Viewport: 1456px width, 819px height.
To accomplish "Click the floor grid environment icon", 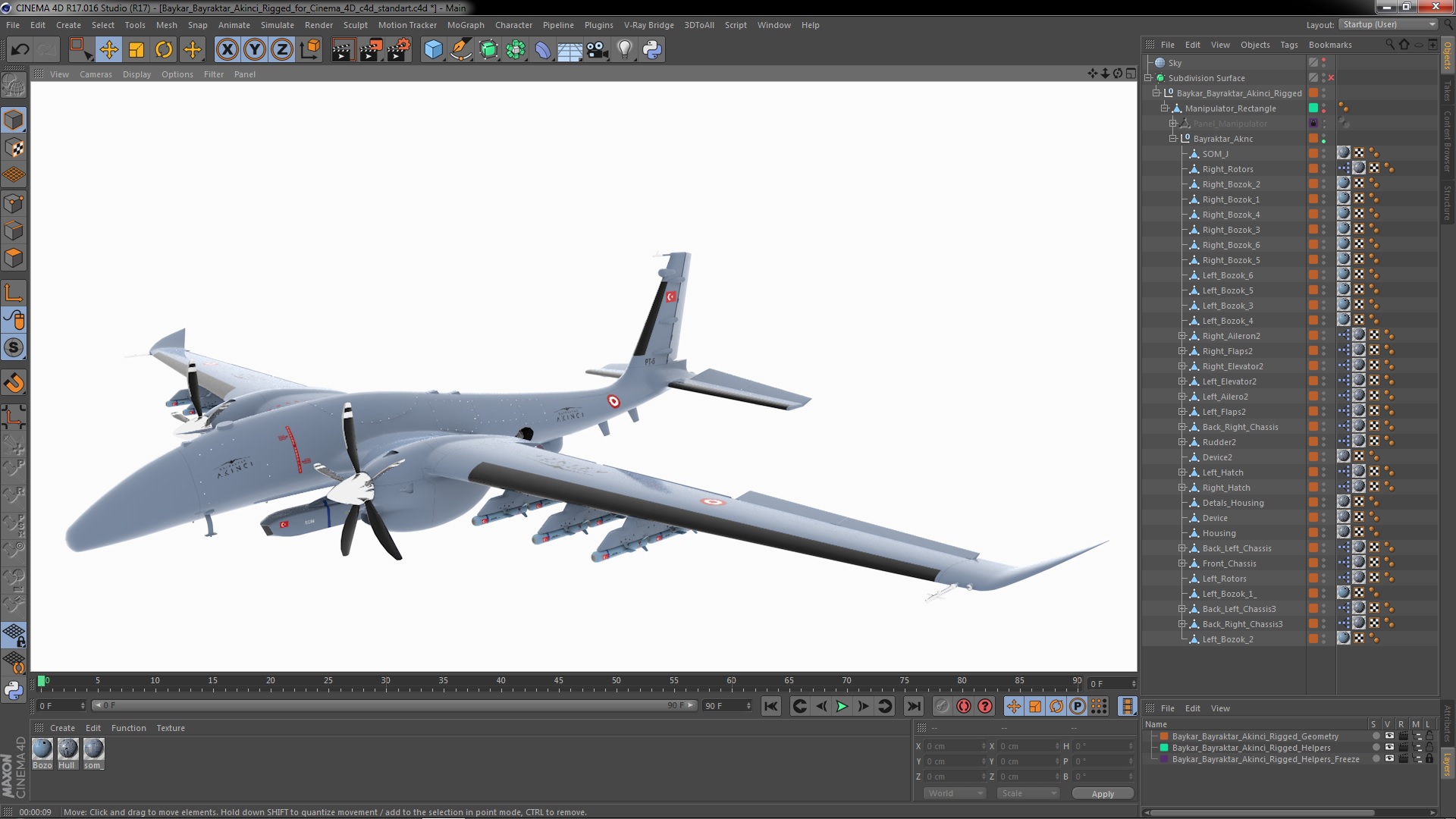I will click(x=570, y=50).
